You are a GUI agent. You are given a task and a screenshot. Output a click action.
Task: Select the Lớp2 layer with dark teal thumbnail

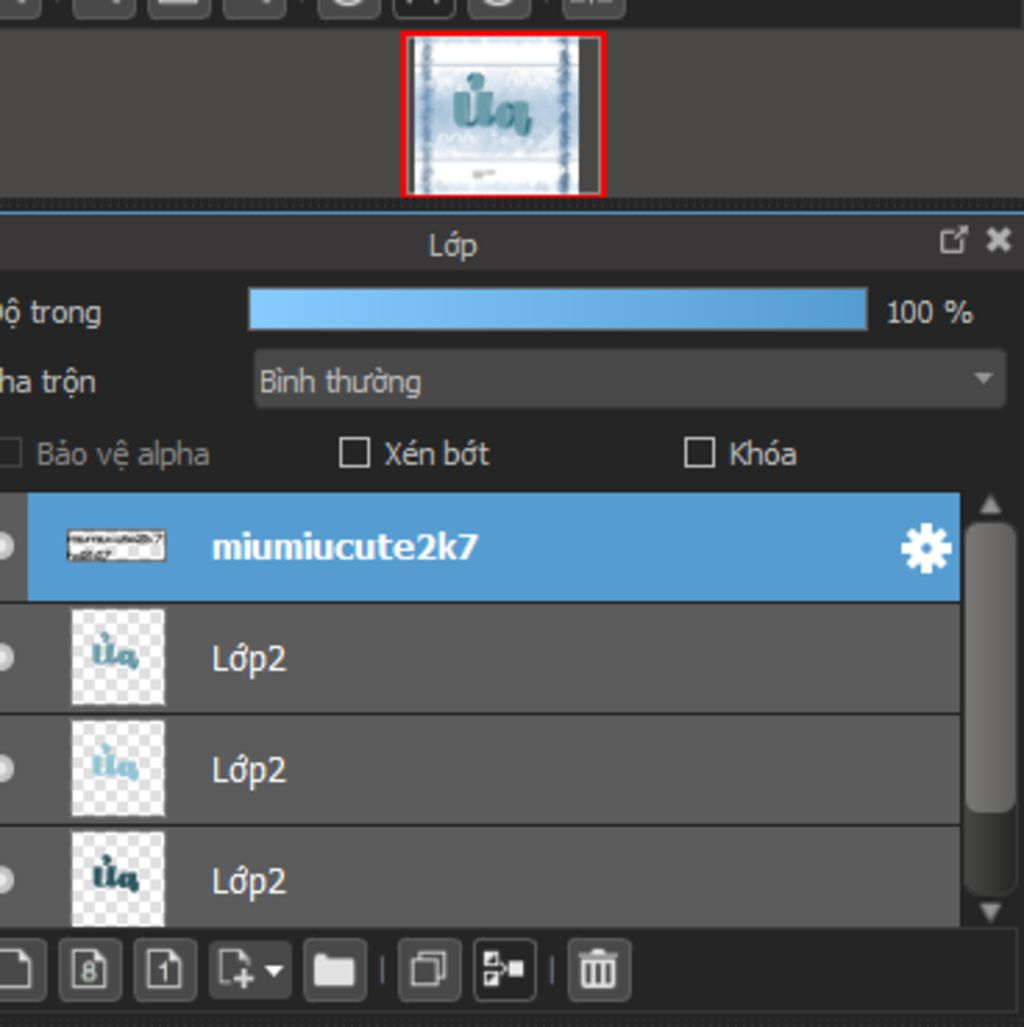pyautogui.click(x=480, y=878)
